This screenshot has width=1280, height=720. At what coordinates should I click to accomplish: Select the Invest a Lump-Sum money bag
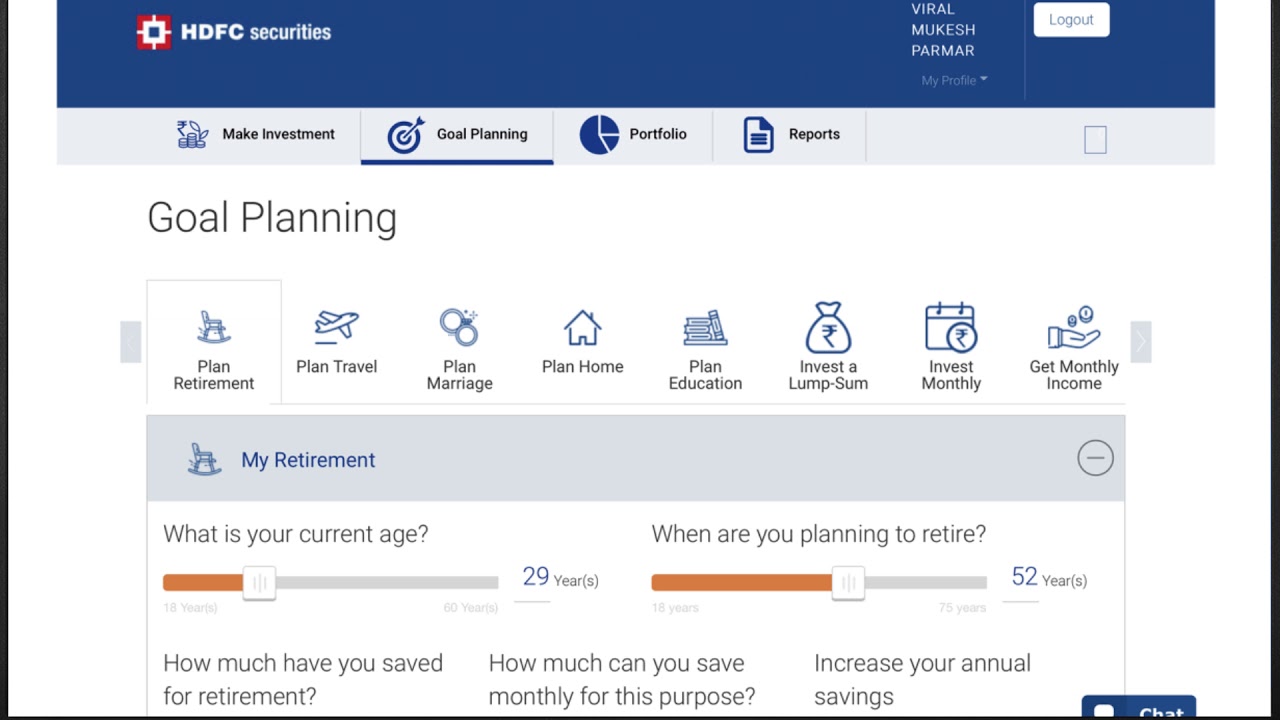coord(828,327)
